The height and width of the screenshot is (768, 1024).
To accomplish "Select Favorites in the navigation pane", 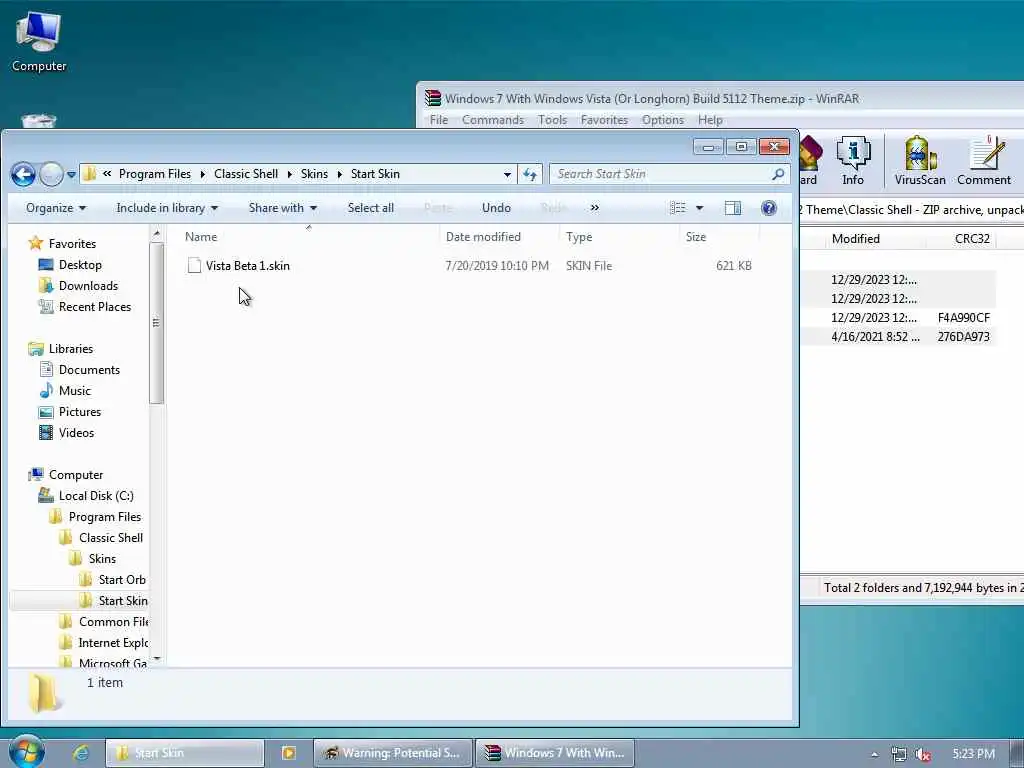I will point(72,244).
